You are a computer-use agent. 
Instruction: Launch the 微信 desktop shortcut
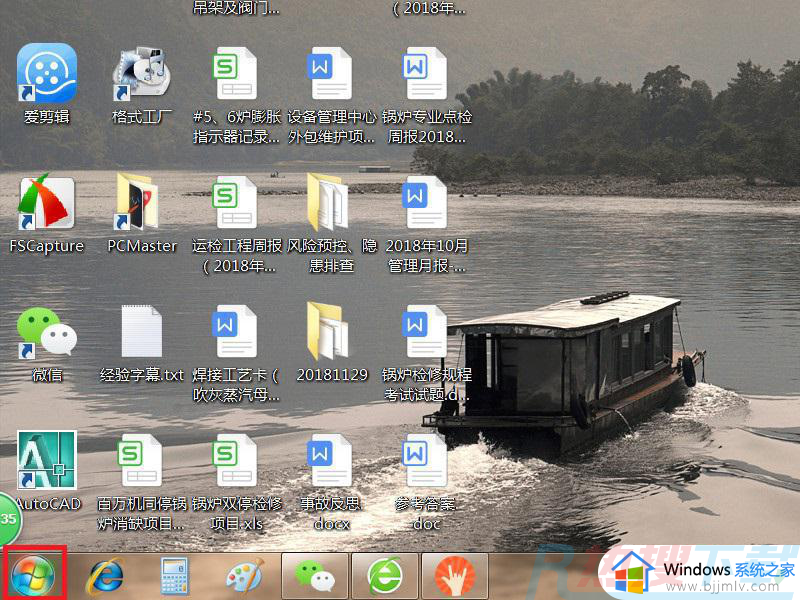coord(46,331)
